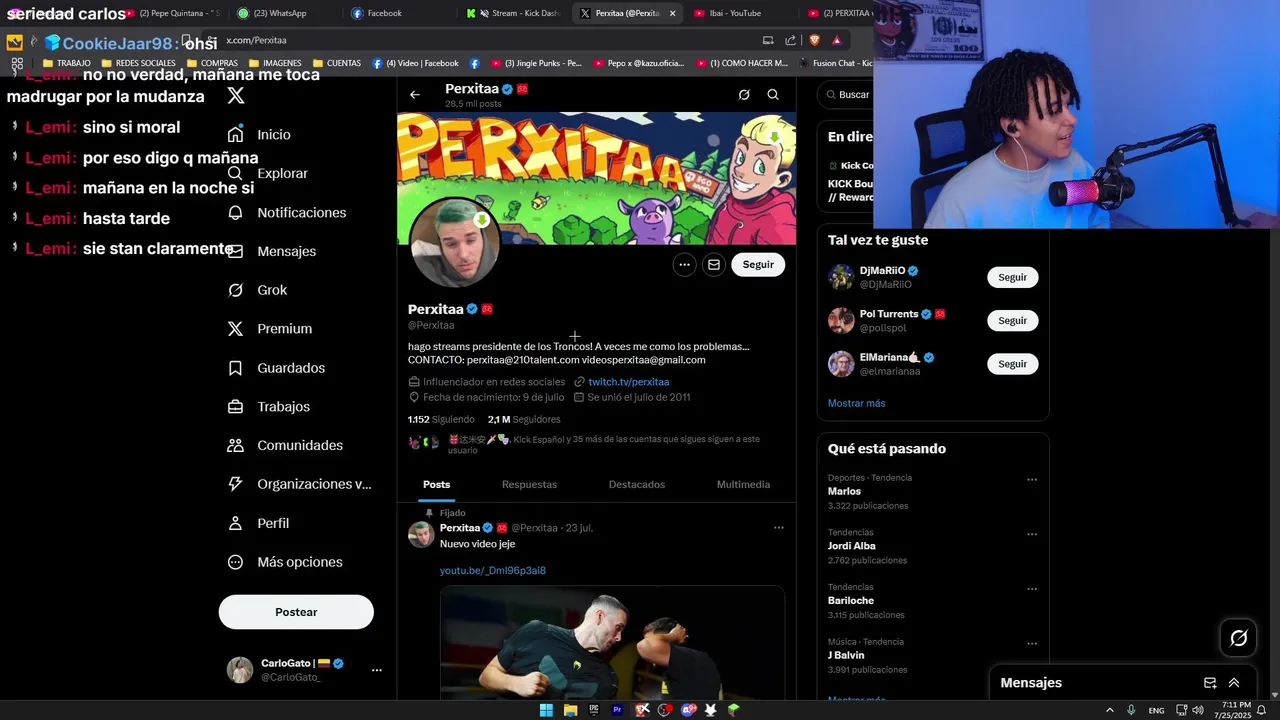Open File Explorer from taskbar
The image size is (1280, 720).
pos(570,710)
